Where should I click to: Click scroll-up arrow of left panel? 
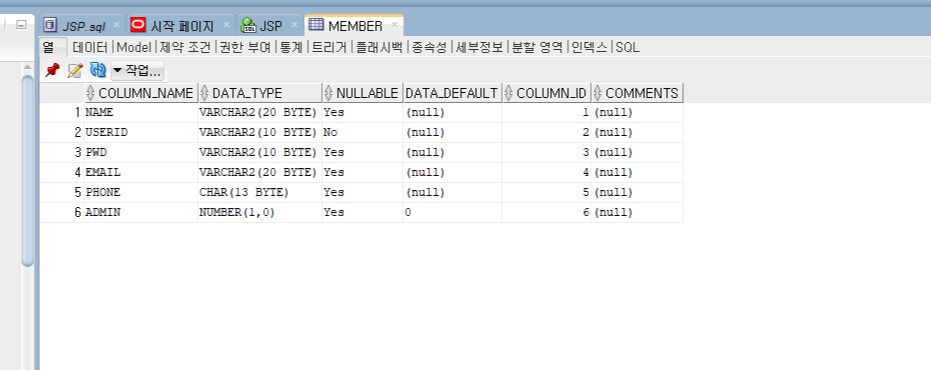pyautogui.click(x=27, y=67)
